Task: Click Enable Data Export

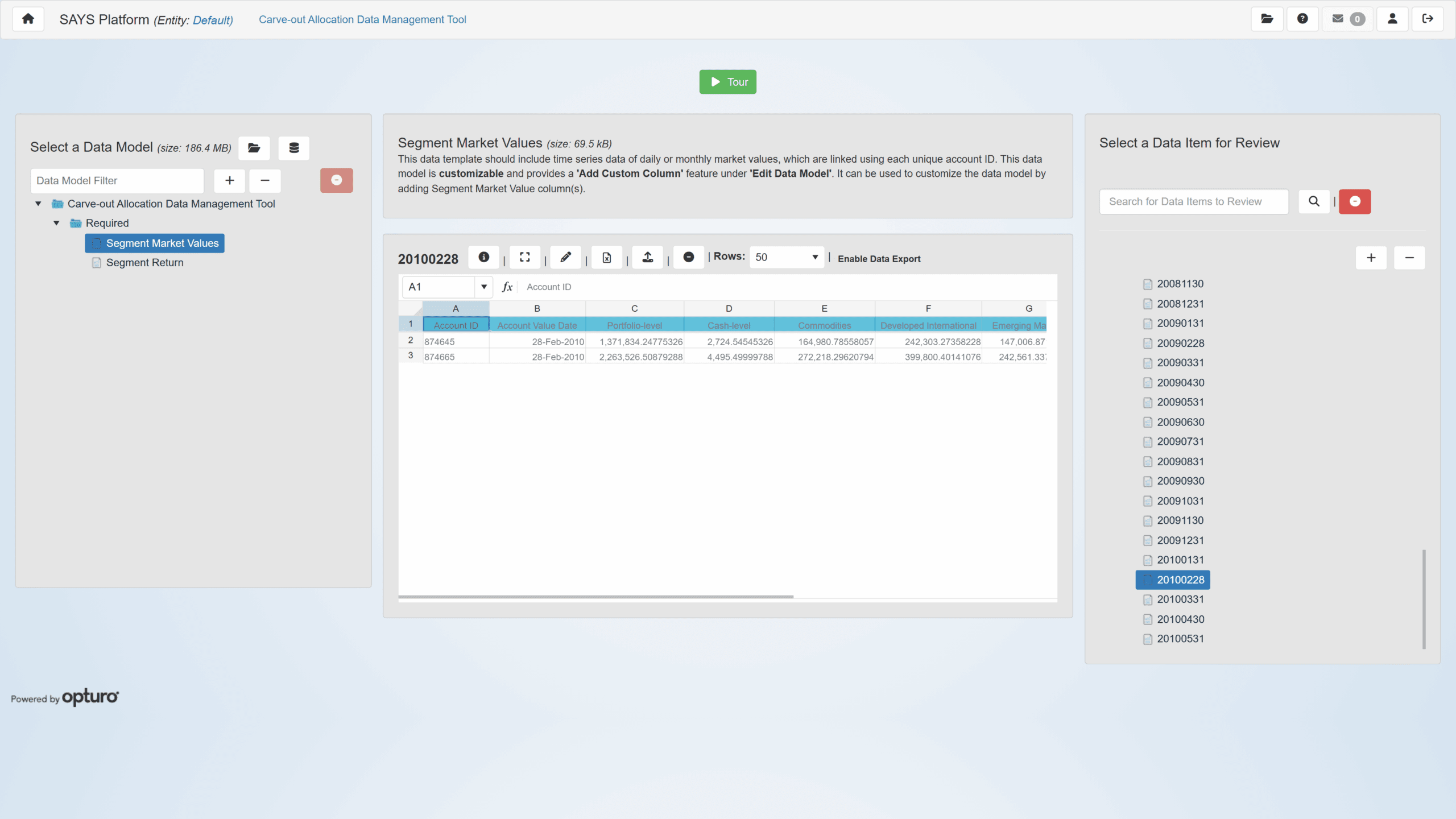Action: coord(879,259)
